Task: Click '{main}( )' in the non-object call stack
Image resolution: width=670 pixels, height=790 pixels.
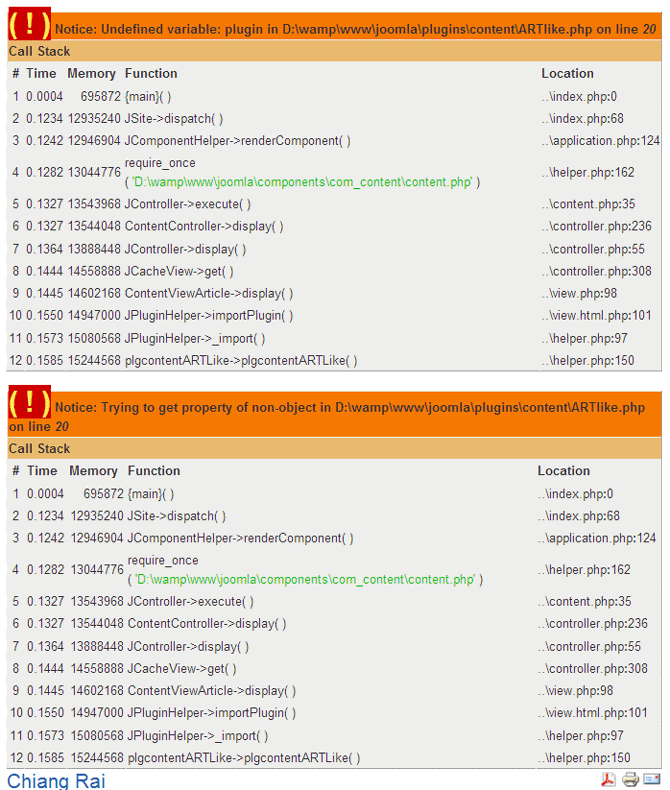Action: pyautogui.click(x=151, y=494)
